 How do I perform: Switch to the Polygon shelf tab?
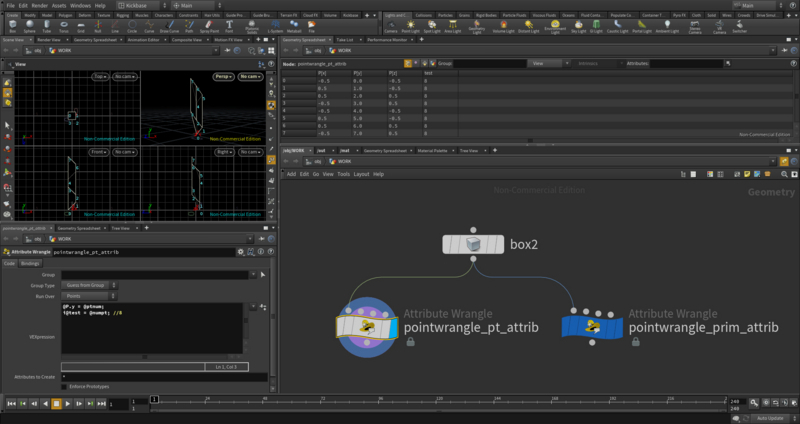[65, 15]
